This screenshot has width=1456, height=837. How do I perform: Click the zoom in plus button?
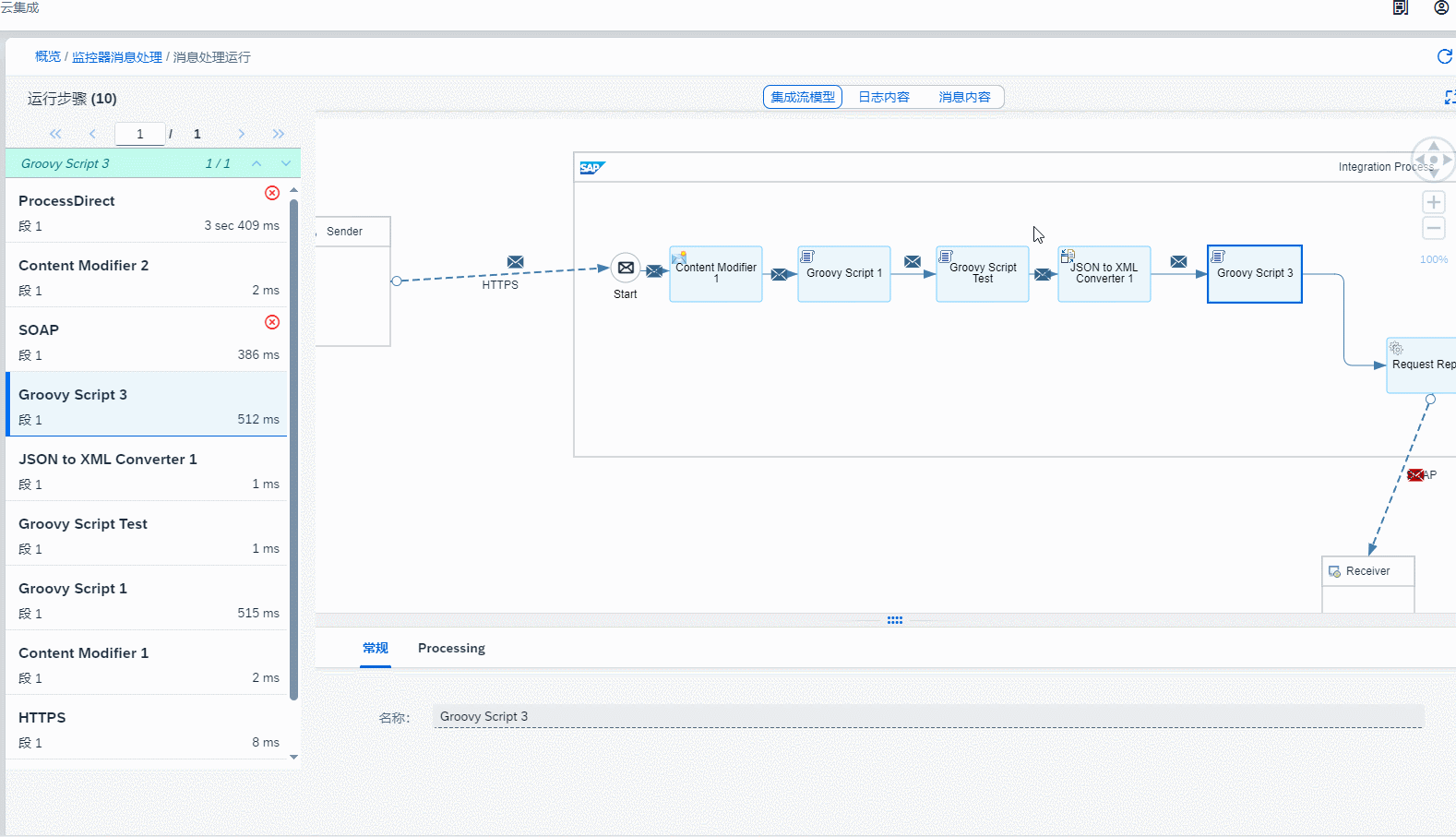[x=1433, y=202]
